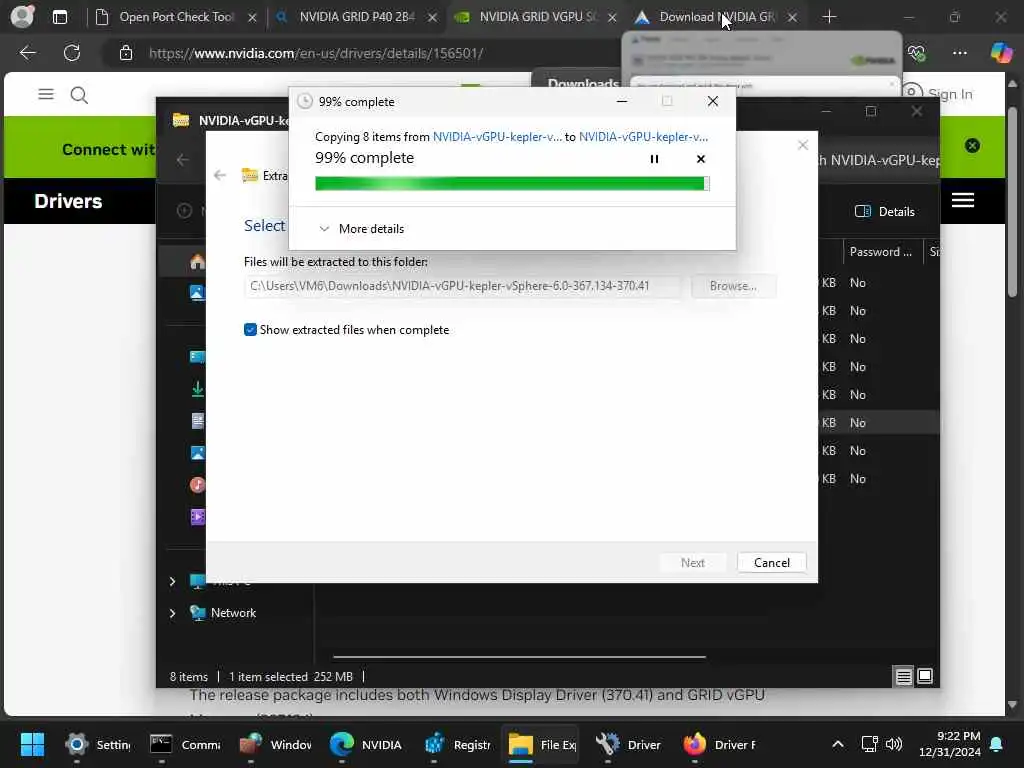Go back in the extract wizard
Viewport: 1024px width, 768px height.
pos(220,175)
